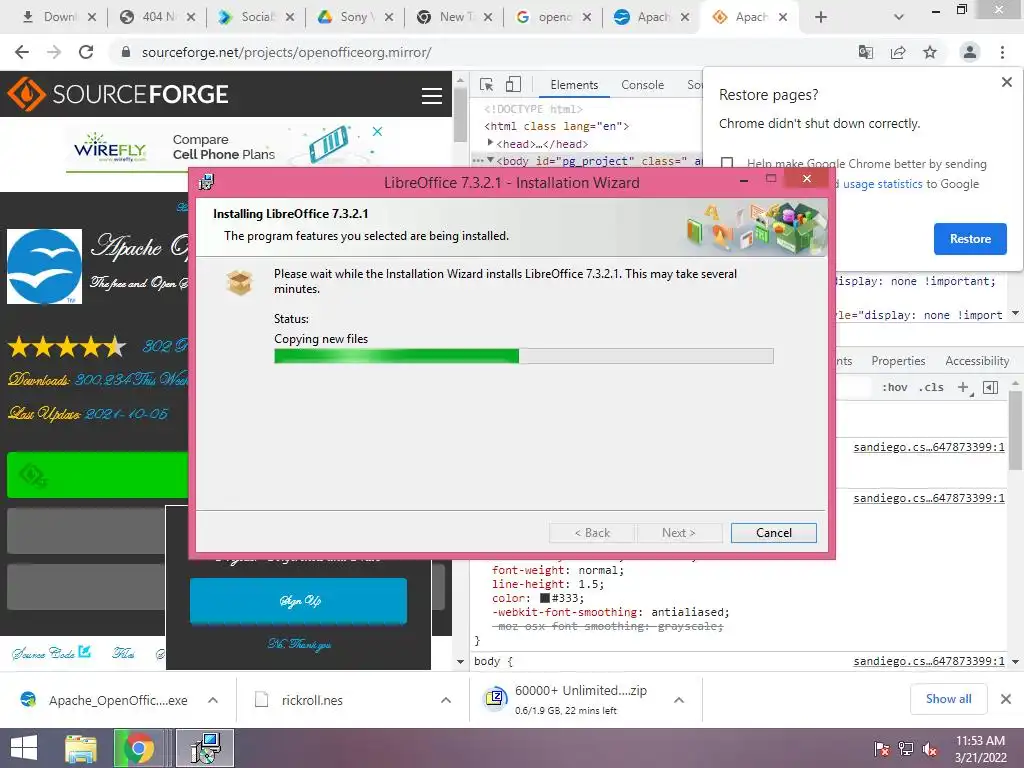Click the green download button
The width and height of the screenshot is (1024, 768).
[98, 475]
